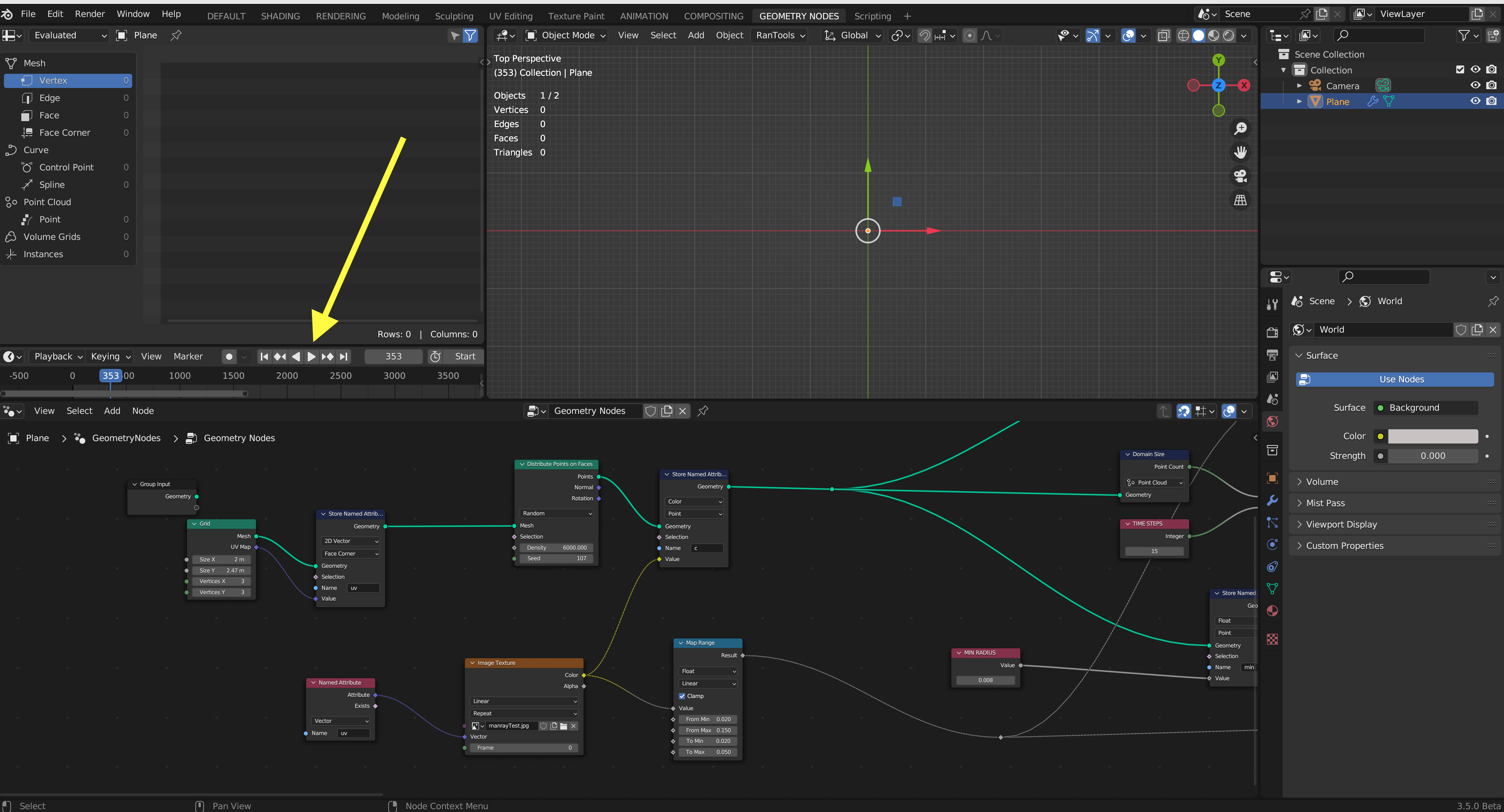Click the play animation button
This screenshot has width=1504, height=812.
[x=311, y=357]
